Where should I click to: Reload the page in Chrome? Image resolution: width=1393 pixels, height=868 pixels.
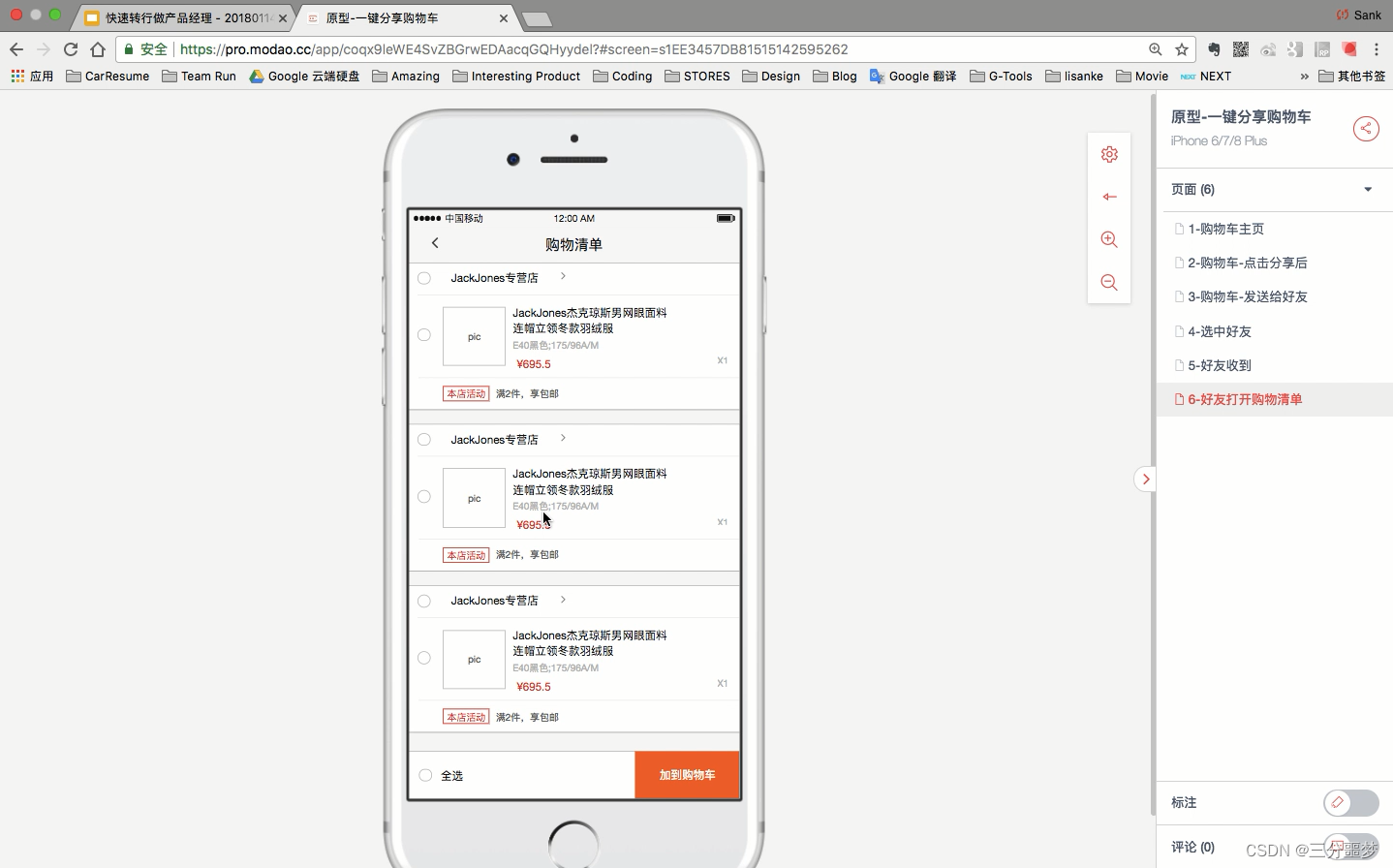pos(70,49)
